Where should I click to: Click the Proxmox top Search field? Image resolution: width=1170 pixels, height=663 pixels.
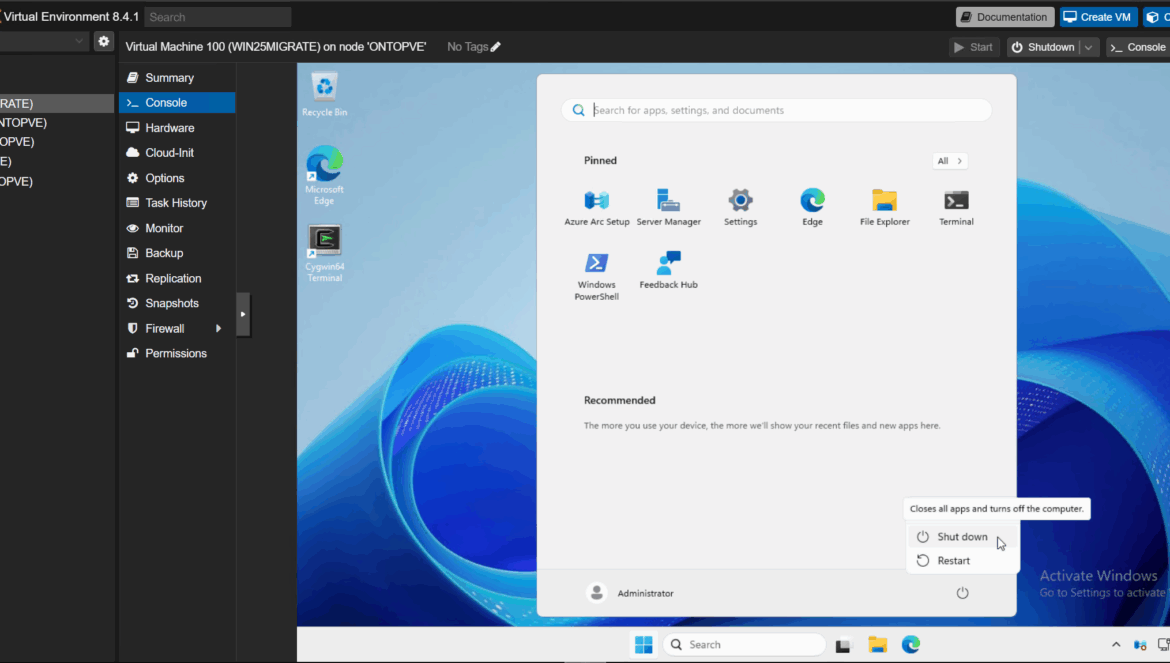[x=217, y=17]
